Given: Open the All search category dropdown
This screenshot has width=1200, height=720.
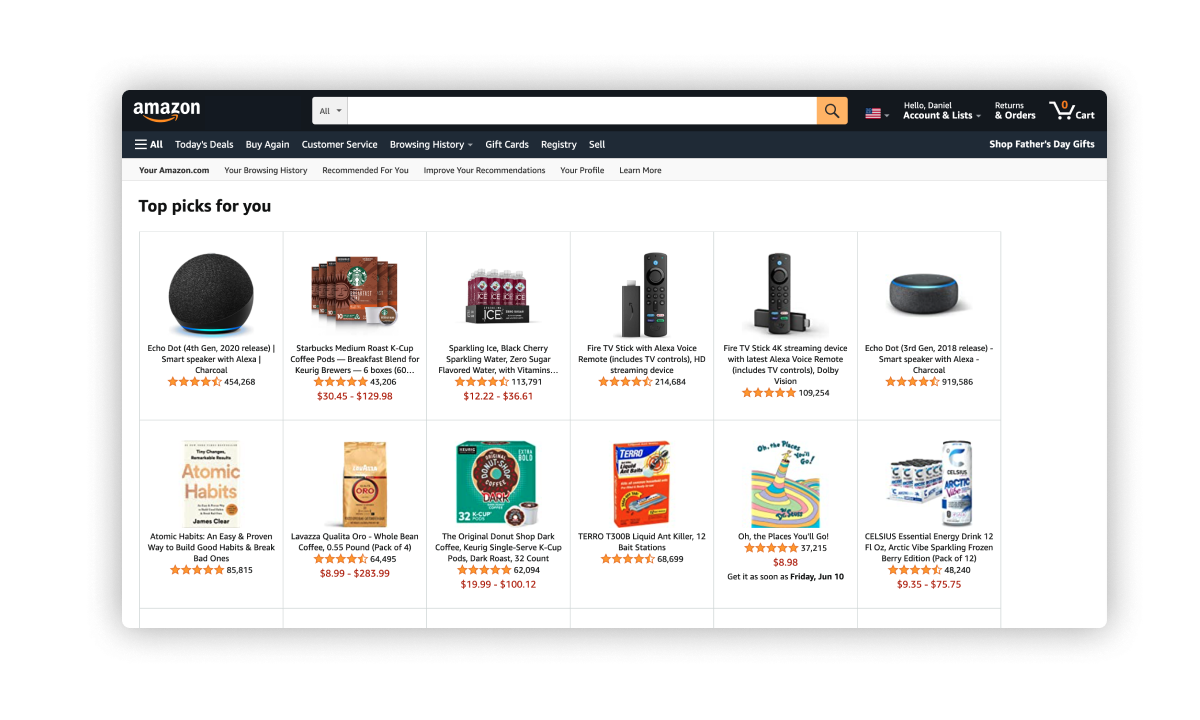Looking at the screenshot, I should (330, 111).
